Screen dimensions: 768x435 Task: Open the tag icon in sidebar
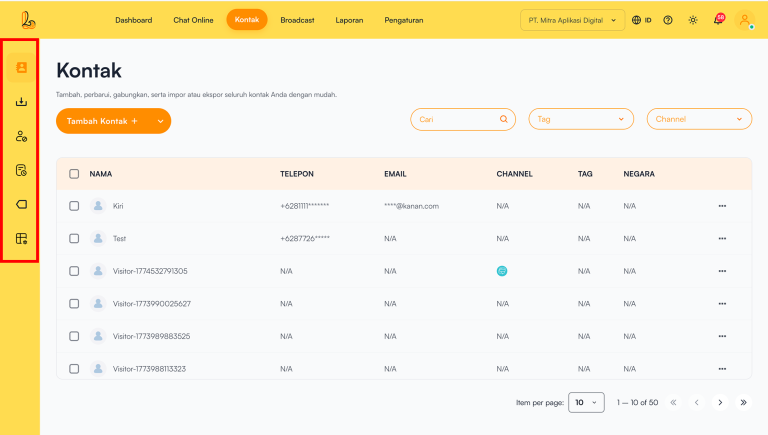pos(21,204)
